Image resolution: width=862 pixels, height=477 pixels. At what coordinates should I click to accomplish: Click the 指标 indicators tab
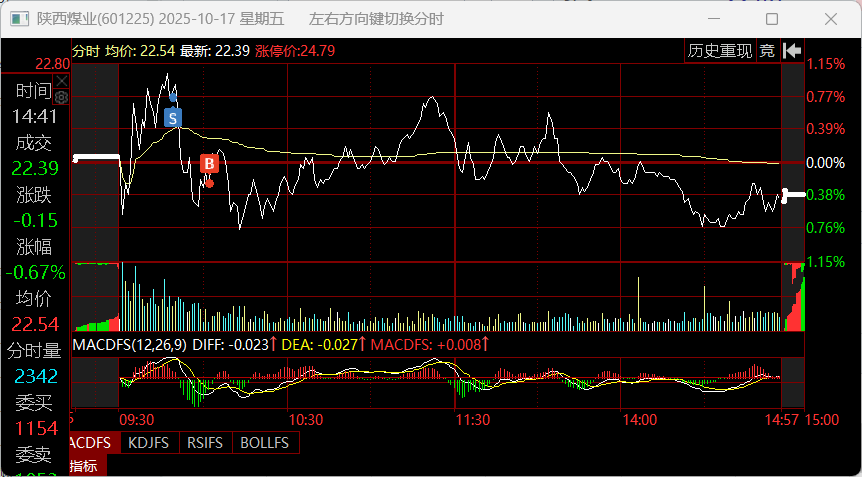click(x=84, y=466)
